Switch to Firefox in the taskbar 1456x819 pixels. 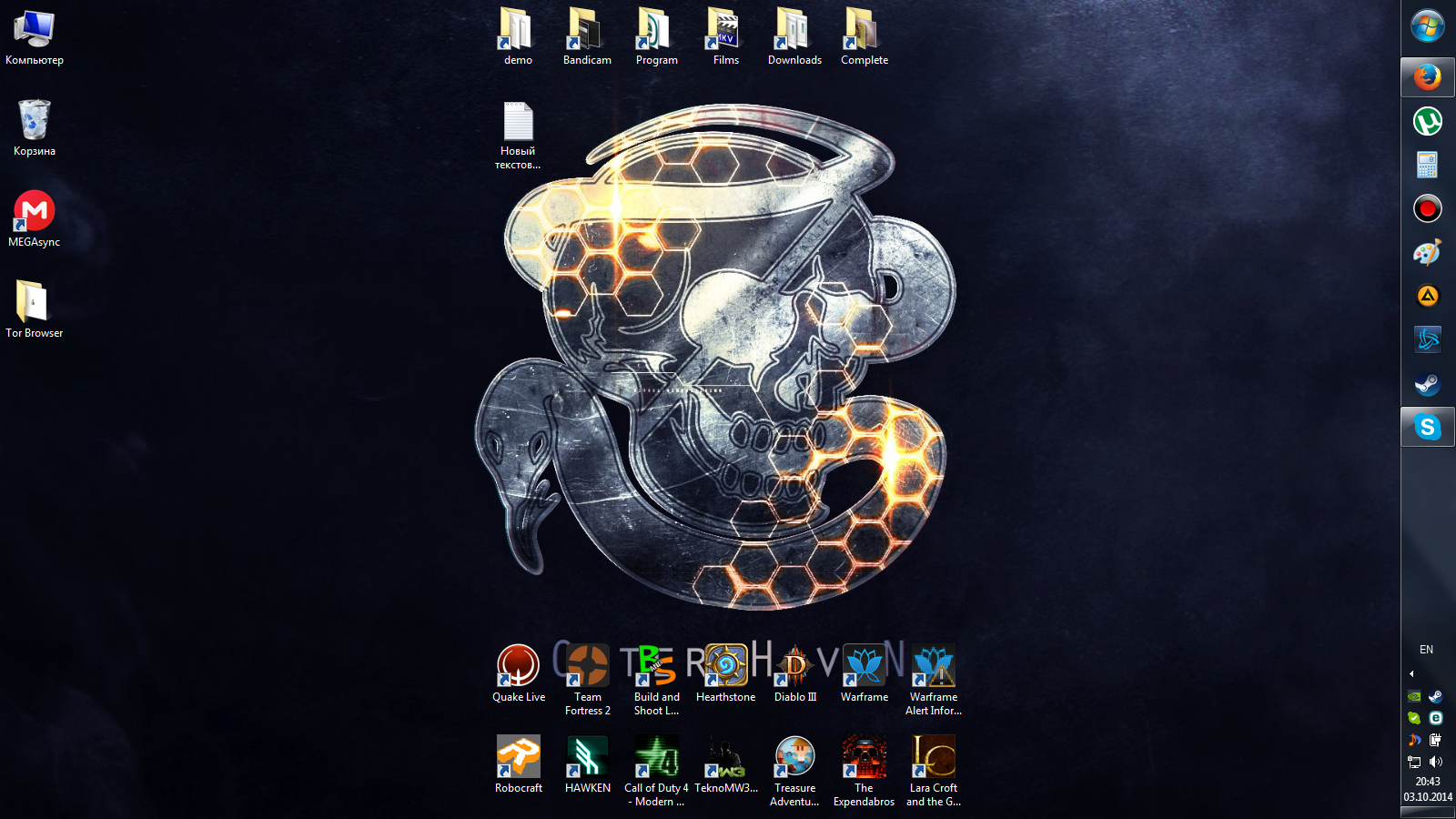[x=1428, y=77]
